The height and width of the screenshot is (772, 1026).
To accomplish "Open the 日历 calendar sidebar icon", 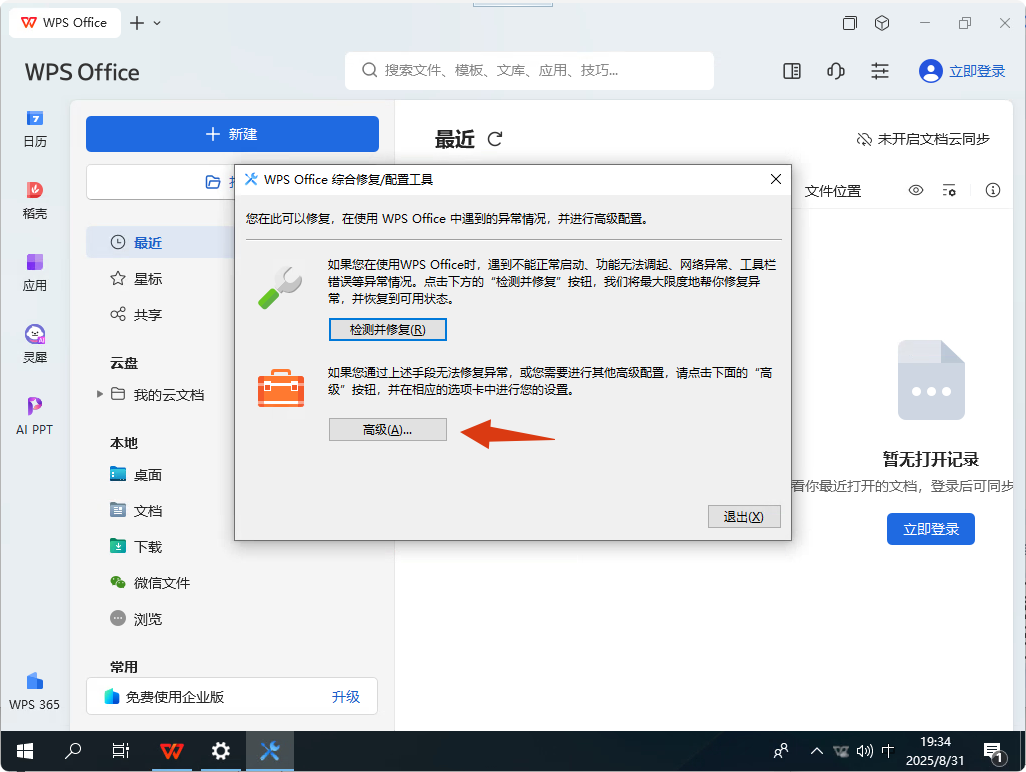I will tap(35, 128).
